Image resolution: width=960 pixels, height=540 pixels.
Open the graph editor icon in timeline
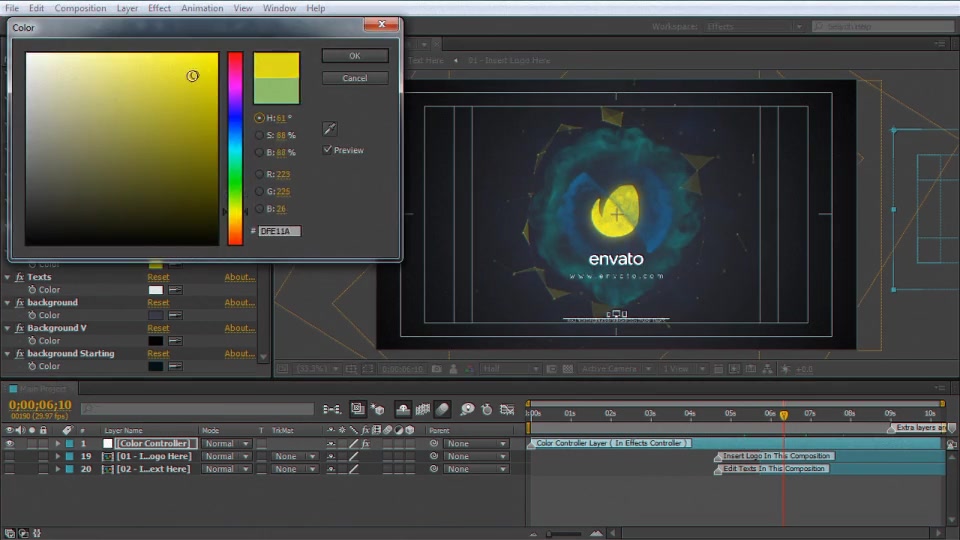coord(507,409)
